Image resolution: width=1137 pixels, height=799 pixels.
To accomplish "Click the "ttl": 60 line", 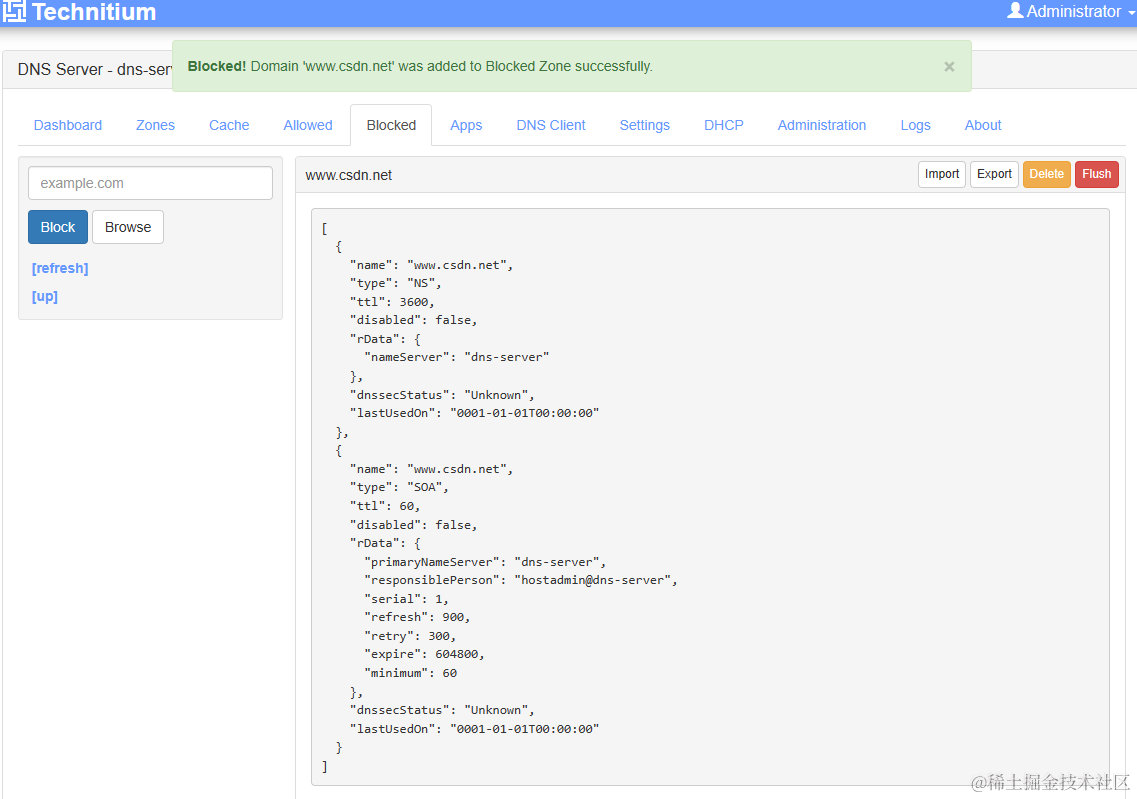I will click(384, 506).
